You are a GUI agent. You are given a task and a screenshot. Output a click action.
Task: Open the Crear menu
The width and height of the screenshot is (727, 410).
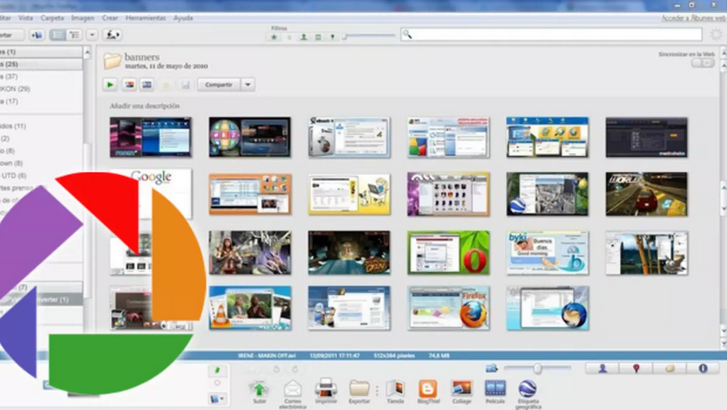[x=110, y=18]
